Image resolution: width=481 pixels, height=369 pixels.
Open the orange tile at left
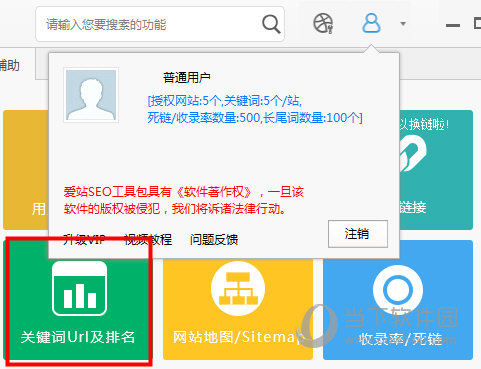click(x=26, y=170)
